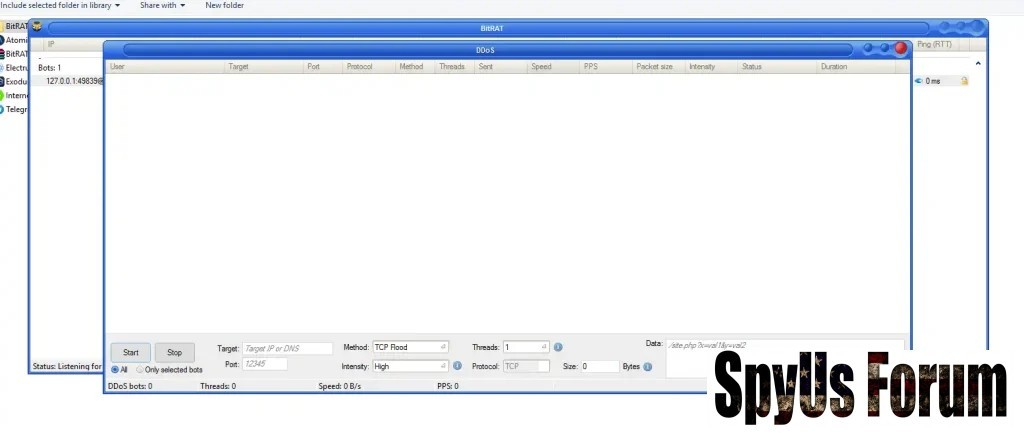1024x437 pixels.
Task: Open Include selected folder in library menu
Action: [x=60, y=6]
